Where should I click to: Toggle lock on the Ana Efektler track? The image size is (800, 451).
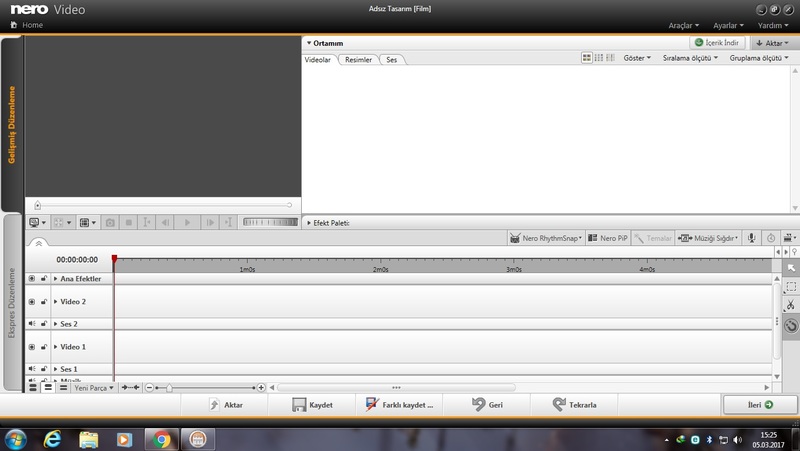coord(44,279)
